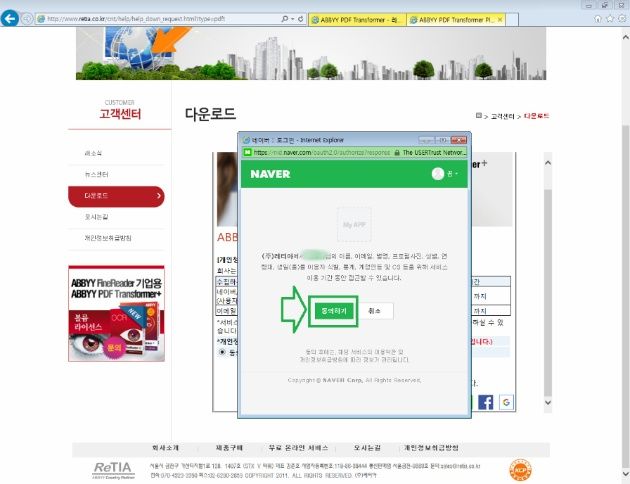
Task: Click the NAVER logo in popup
Action: [270, 174]
